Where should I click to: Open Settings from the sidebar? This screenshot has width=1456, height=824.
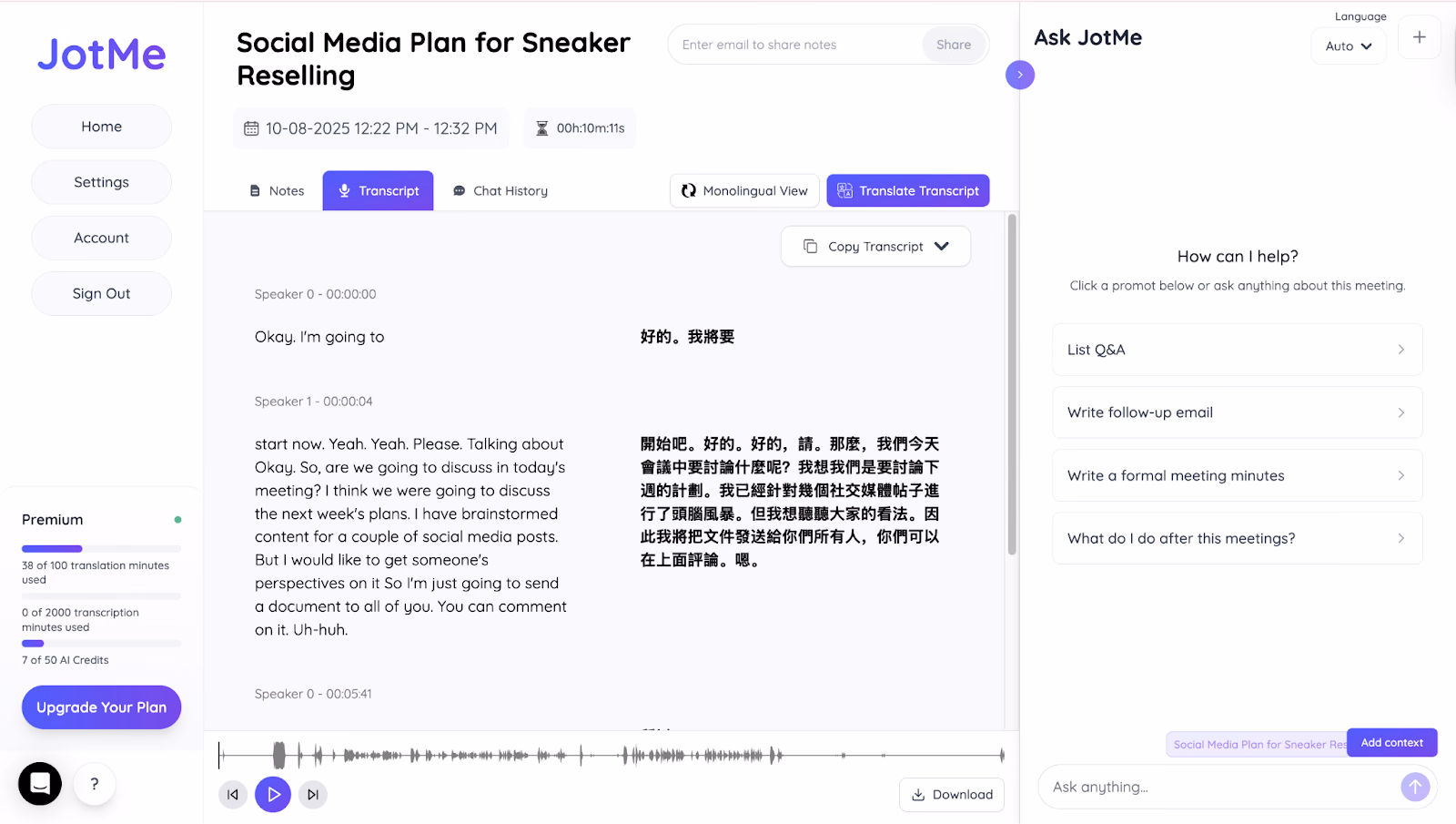coord(101,182)
